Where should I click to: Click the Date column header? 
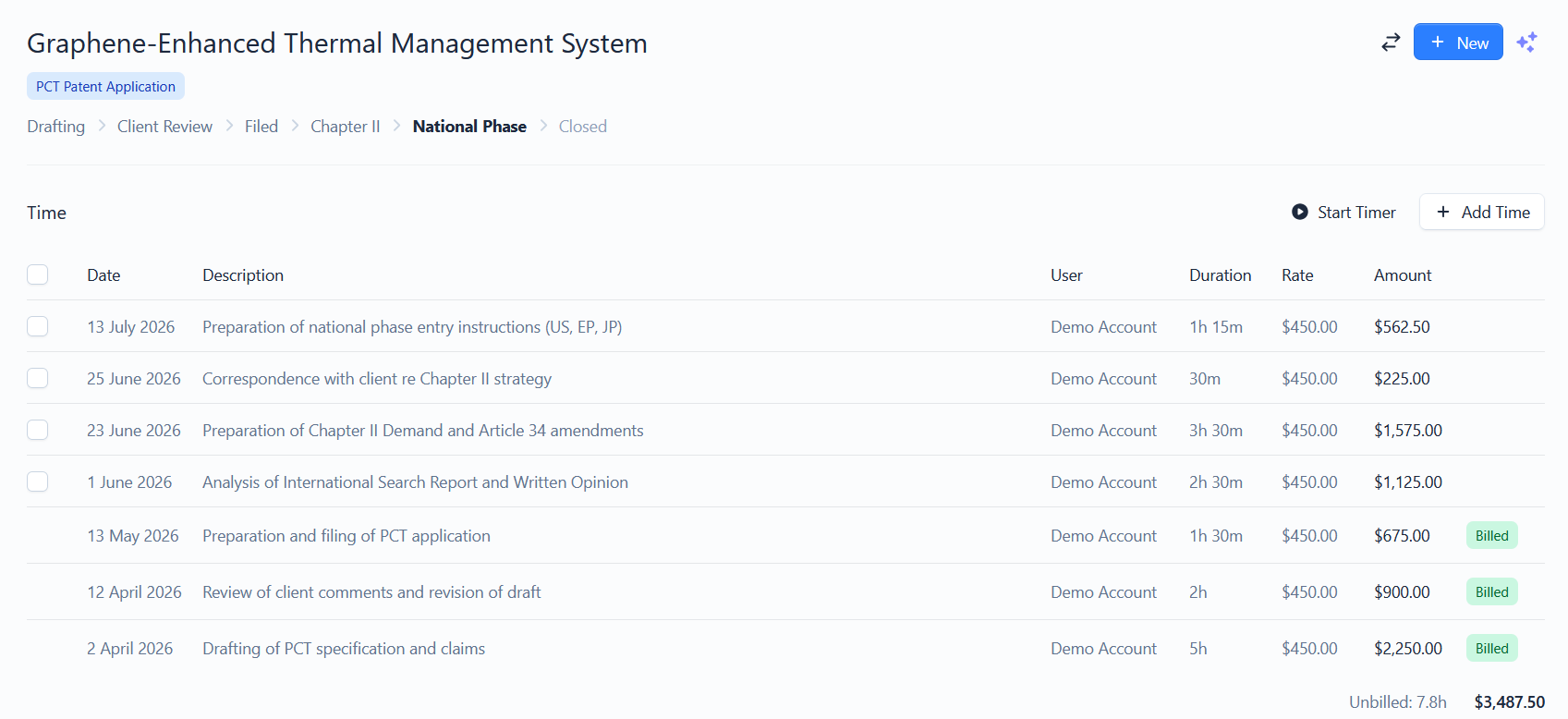click(x=103, y=275)
